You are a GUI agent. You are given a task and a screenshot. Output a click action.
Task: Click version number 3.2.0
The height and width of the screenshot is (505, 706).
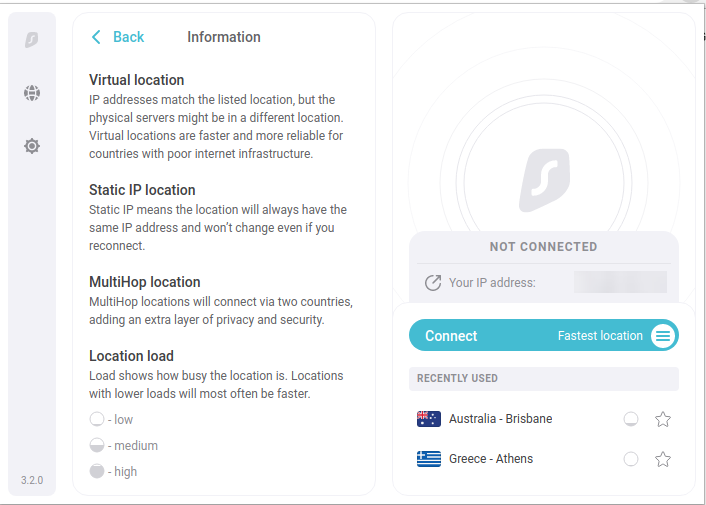[x=32, y=480]
